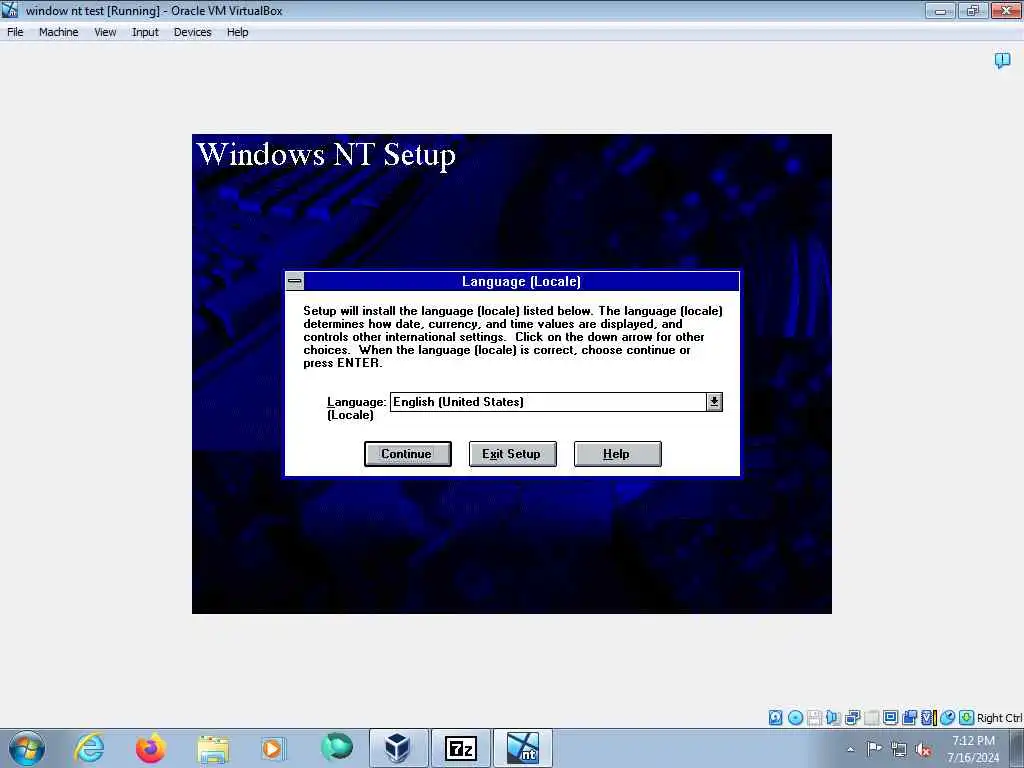Switch to the NT virtual machine taskbar button

522,748
